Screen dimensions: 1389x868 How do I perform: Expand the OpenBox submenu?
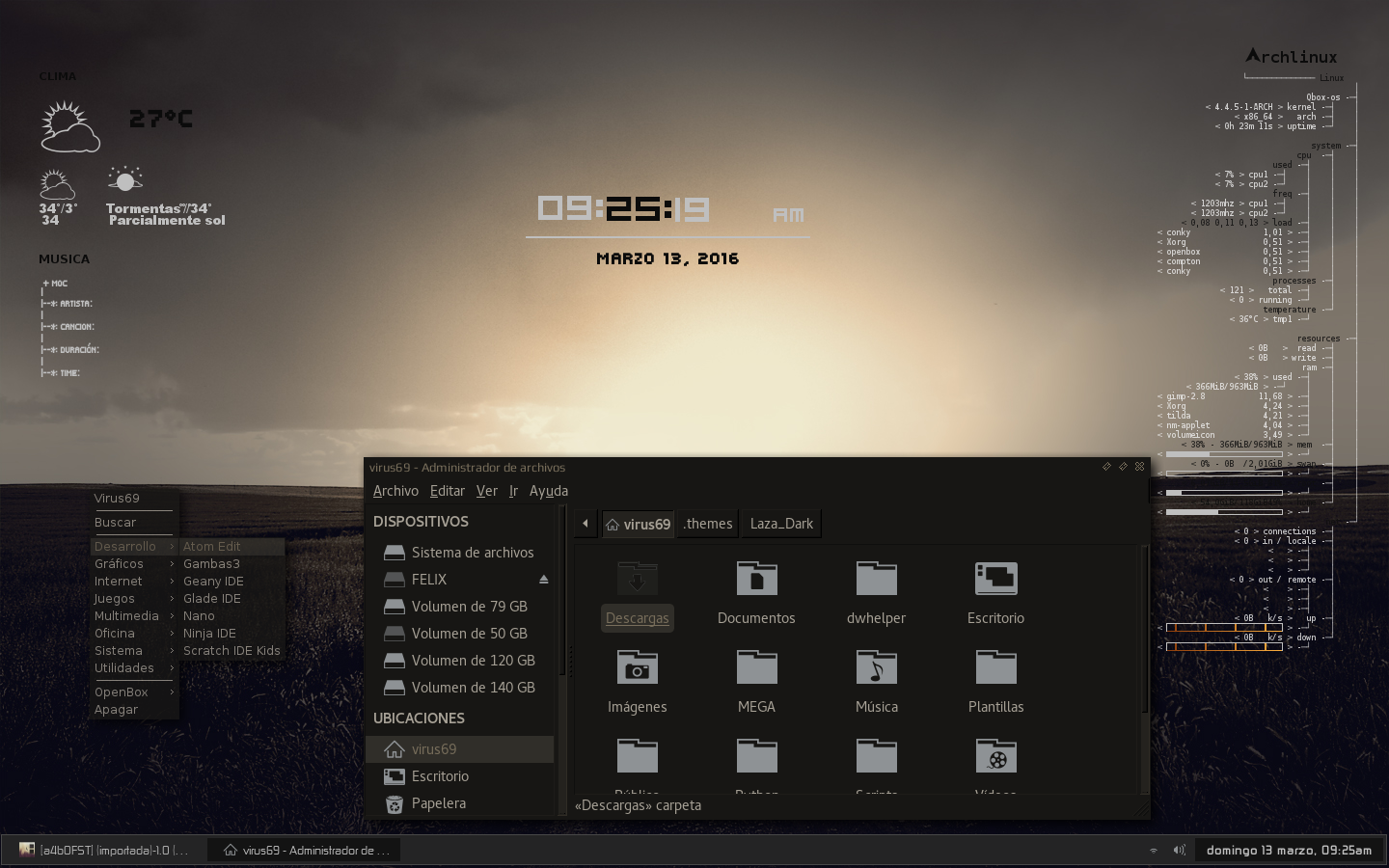click(135, 692)
